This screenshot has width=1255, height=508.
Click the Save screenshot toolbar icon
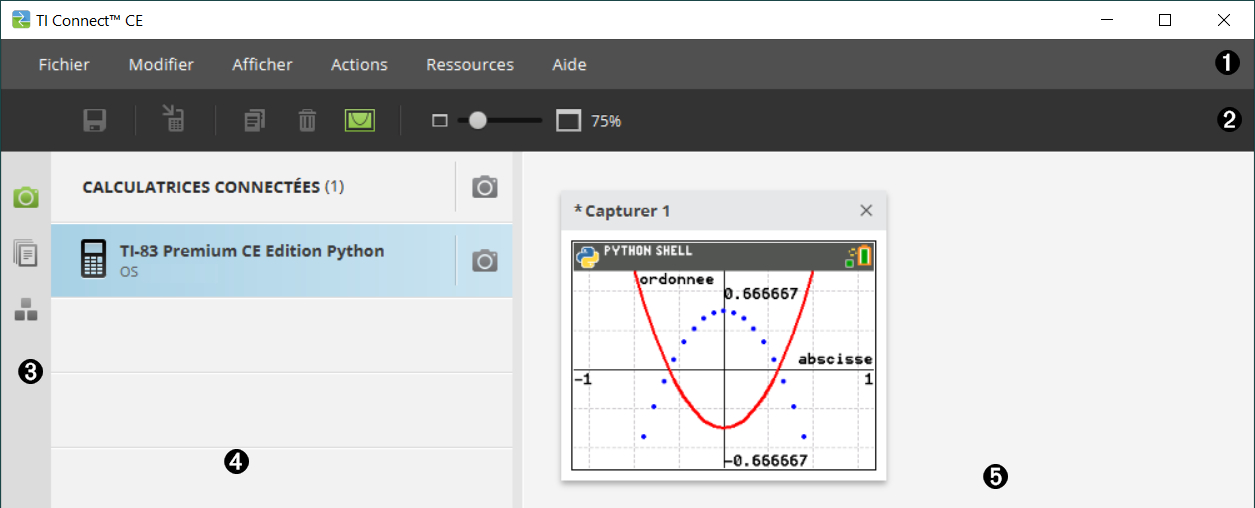tap(94, 121)
